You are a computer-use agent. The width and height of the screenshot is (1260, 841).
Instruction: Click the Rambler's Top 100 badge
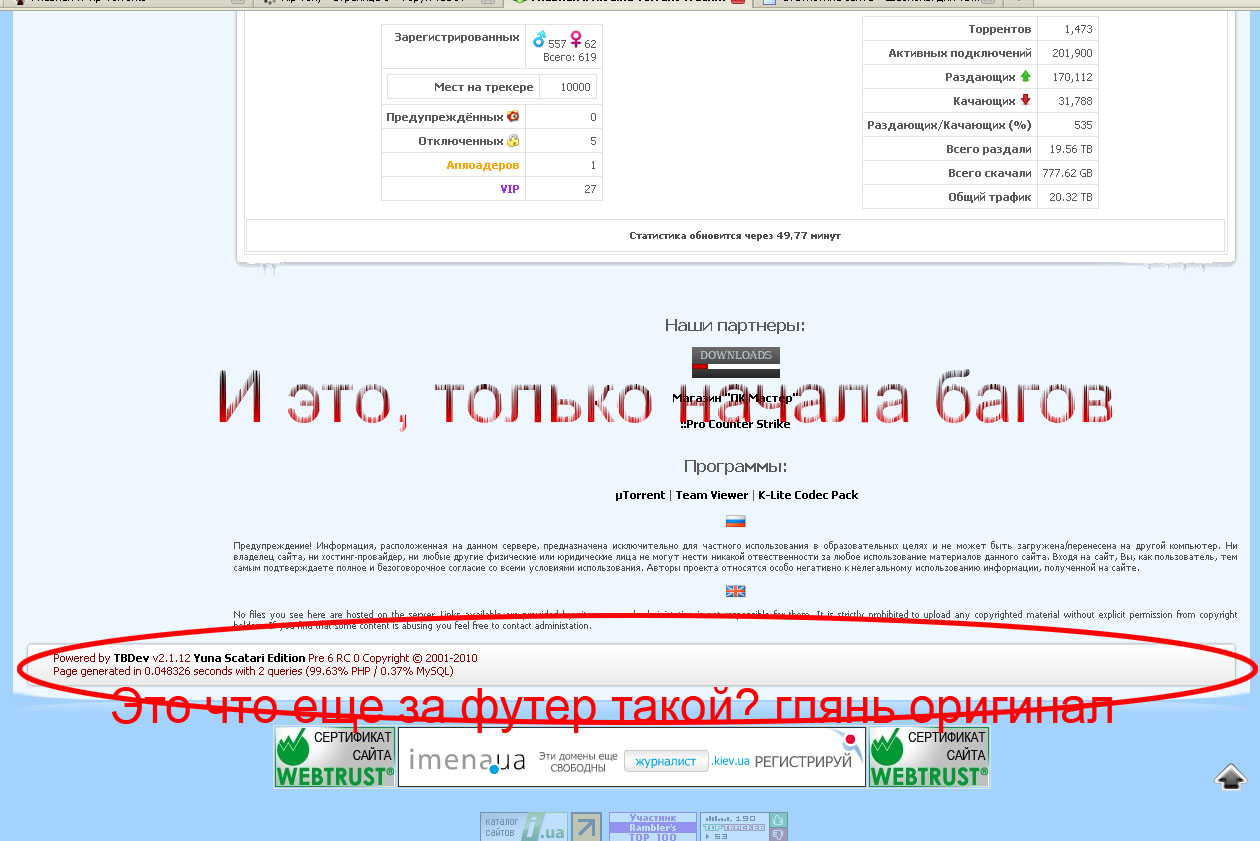click(x=653, y=826)
